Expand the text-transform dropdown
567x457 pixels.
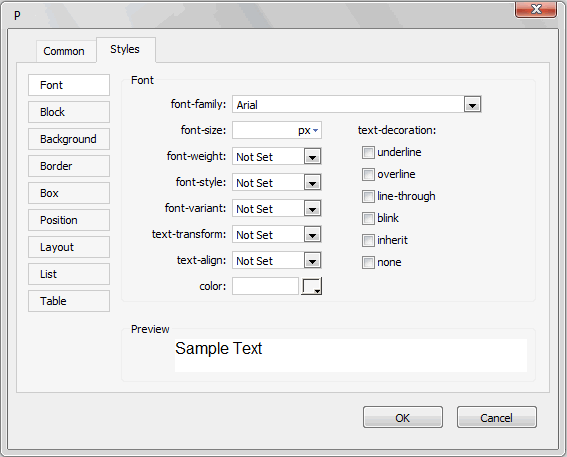(312, 235)
